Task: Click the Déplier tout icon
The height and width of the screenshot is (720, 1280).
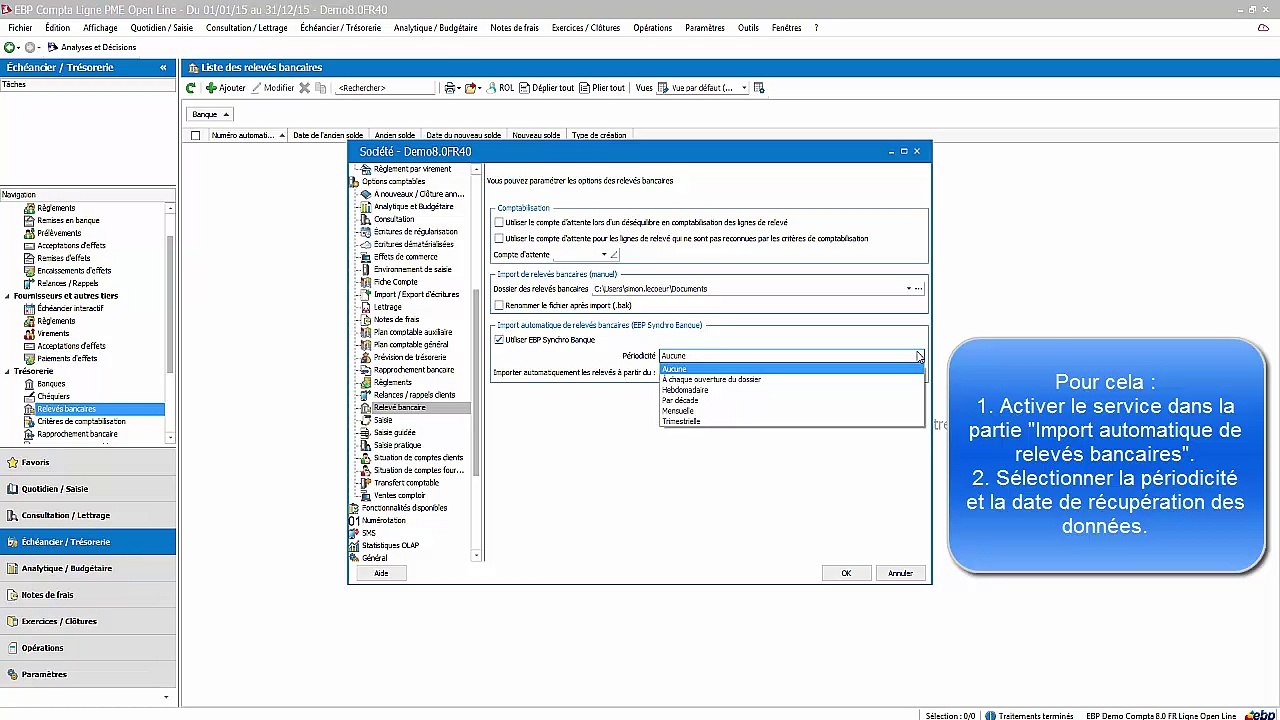Action: [x=524, y=88]
